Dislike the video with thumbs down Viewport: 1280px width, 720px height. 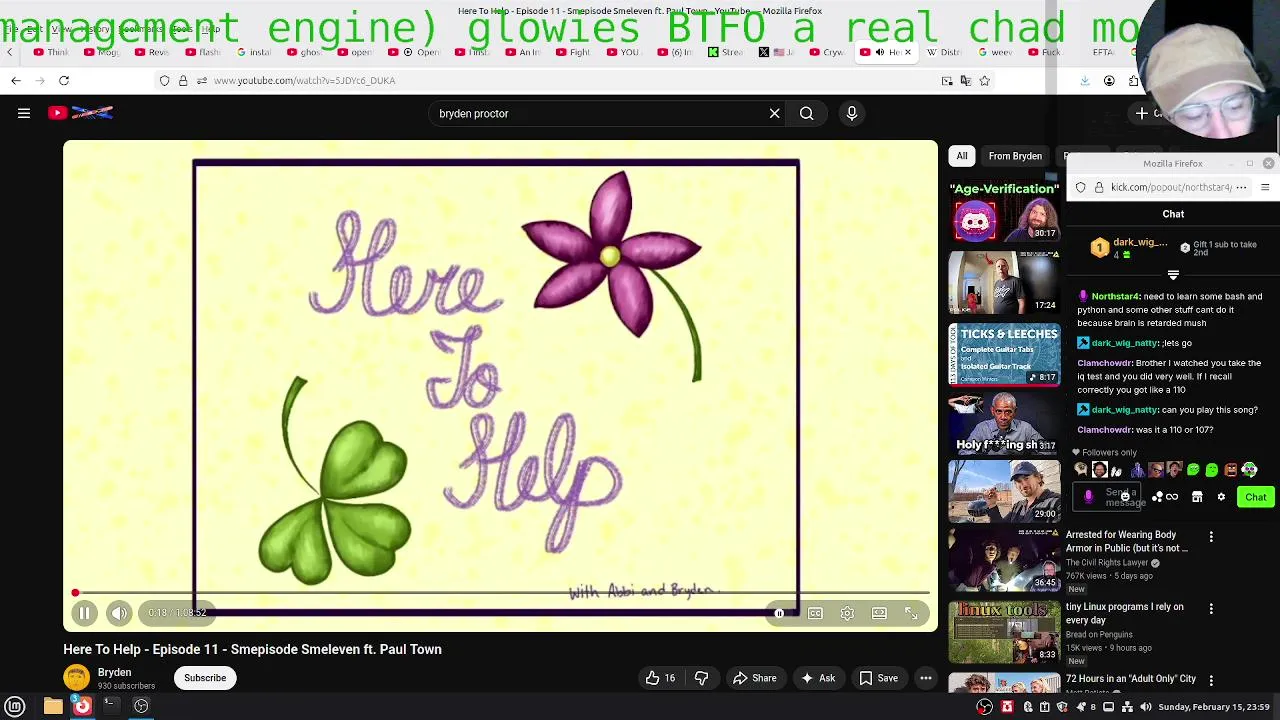702,678
